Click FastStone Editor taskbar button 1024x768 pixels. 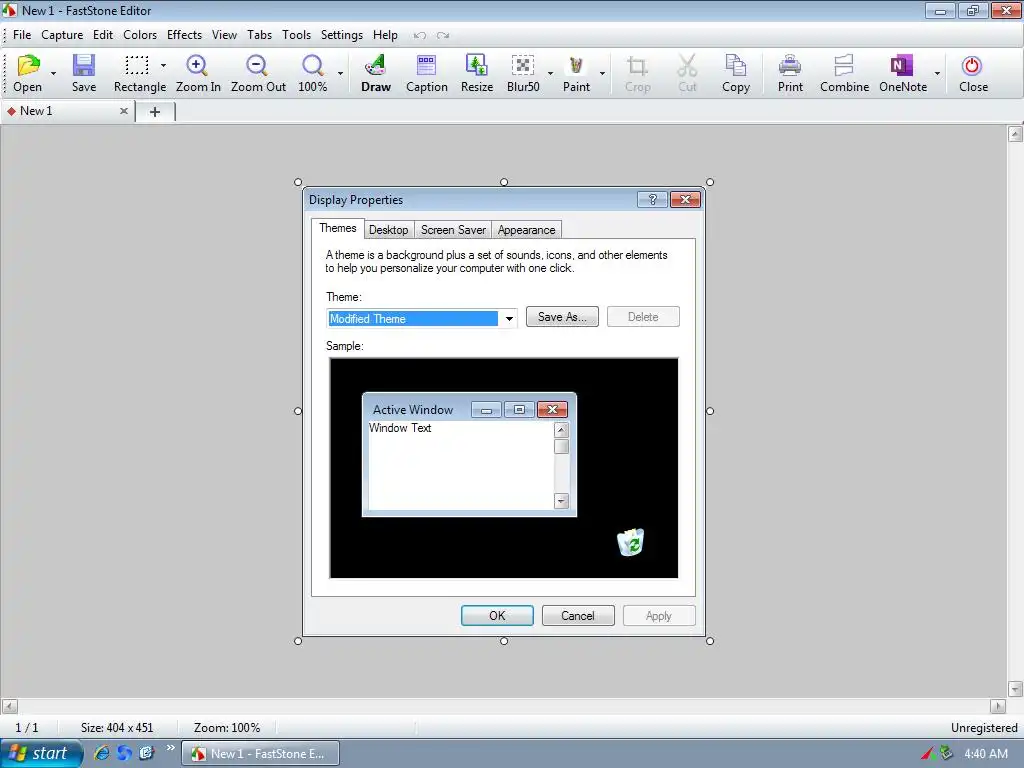(x=261, y=754)
